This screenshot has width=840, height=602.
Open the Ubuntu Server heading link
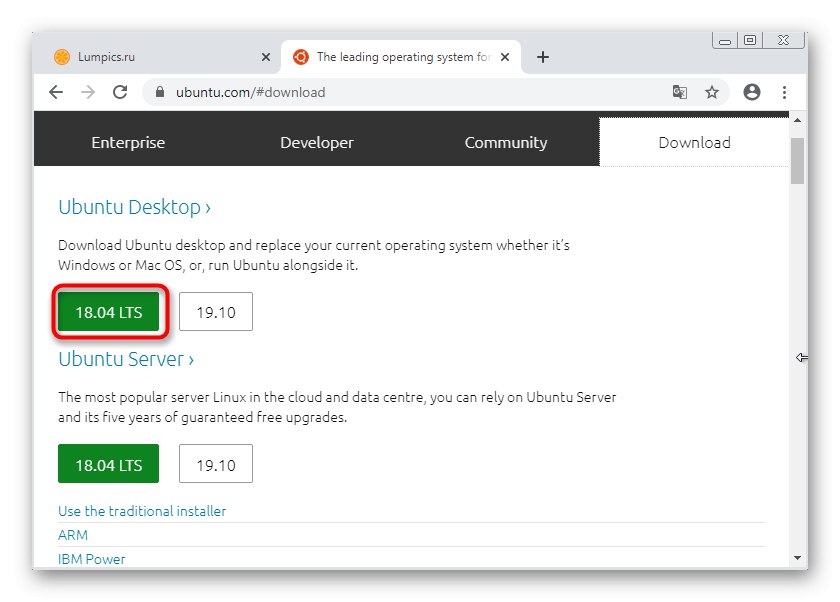126,359
